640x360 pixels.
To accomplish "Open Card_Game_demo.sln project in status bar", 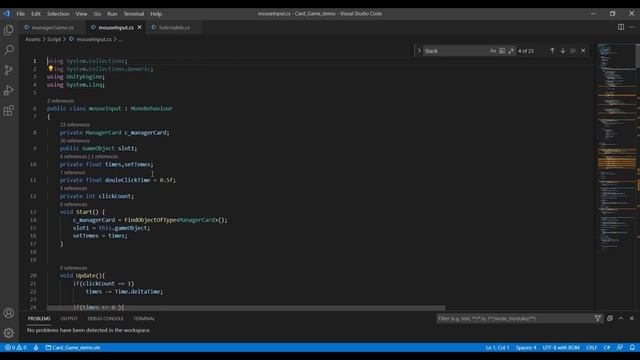I will pos(73,348).
